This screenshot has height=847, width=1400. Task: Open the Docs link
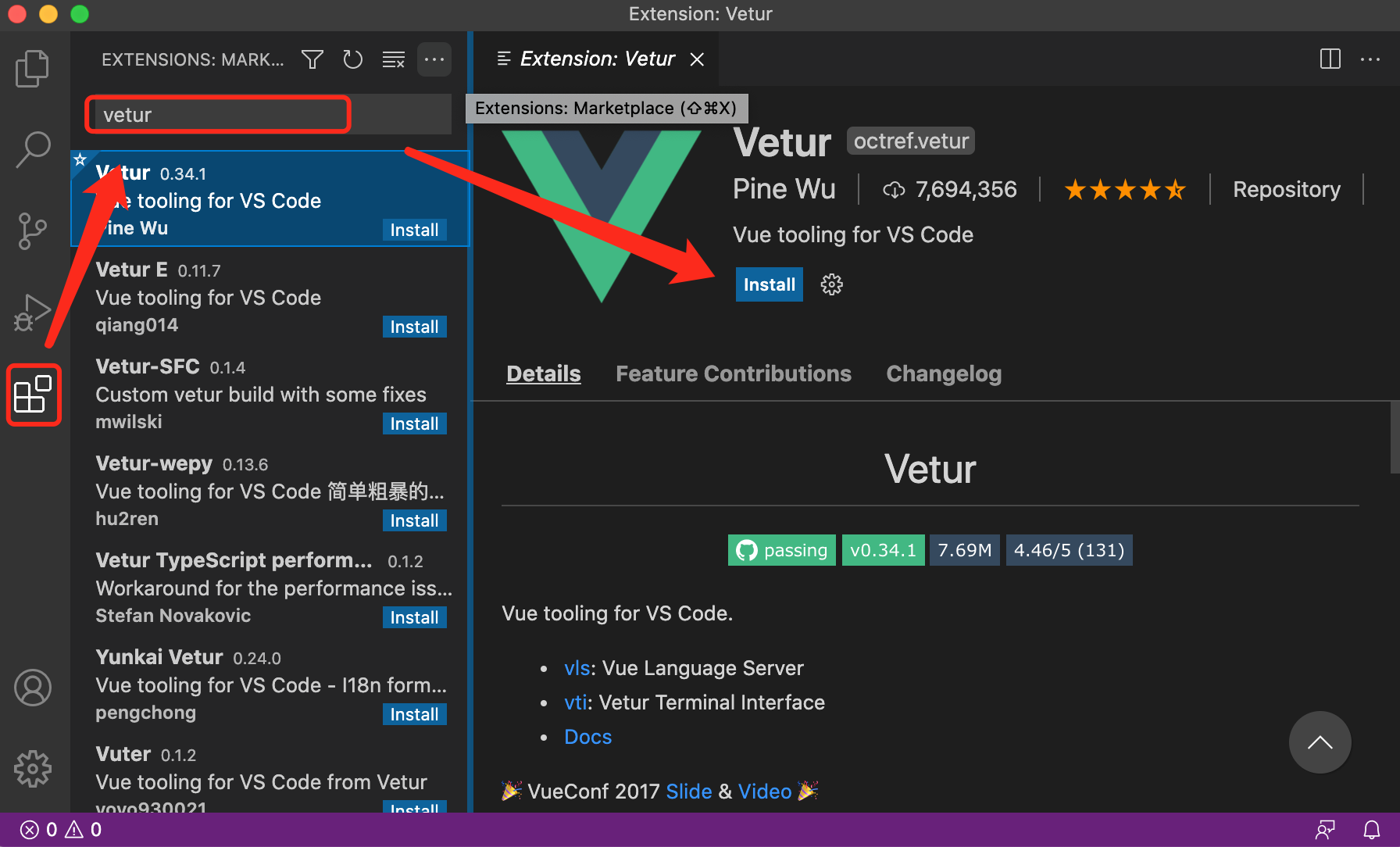pos(587,737)
